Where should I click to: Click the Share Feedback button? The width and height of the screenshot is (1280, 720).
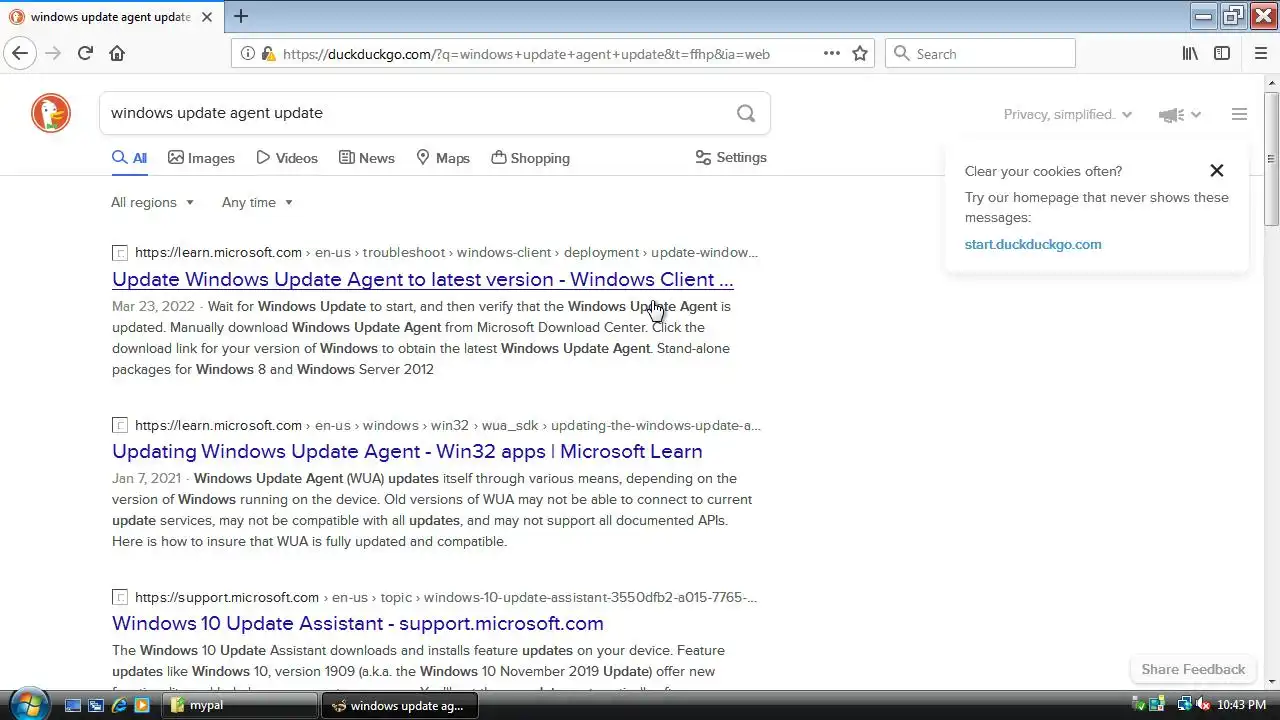(x=1193, y=670)
